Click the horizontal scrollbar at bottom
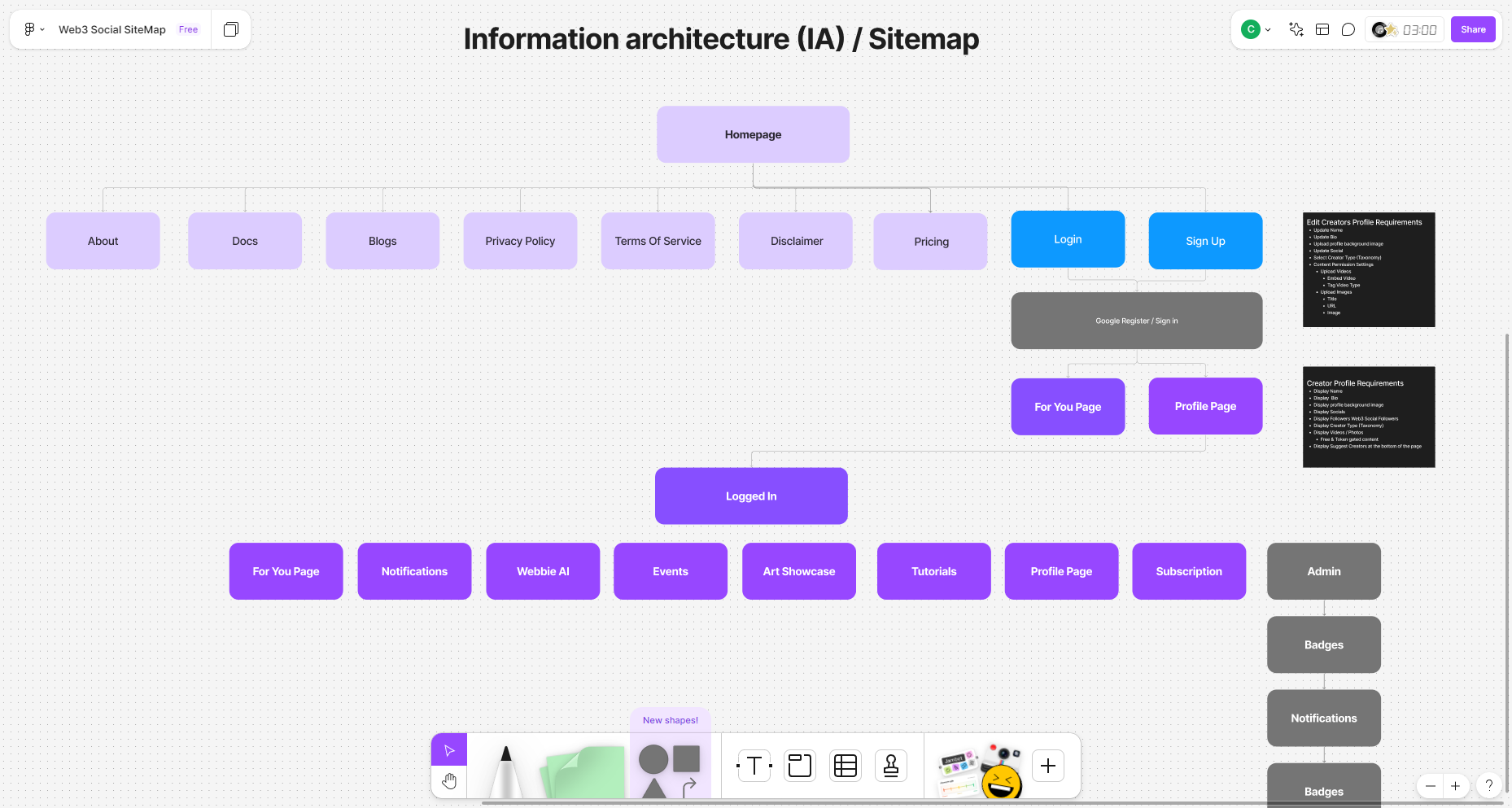The width and height of the screenshot is (1512, 808). (993, 803)
